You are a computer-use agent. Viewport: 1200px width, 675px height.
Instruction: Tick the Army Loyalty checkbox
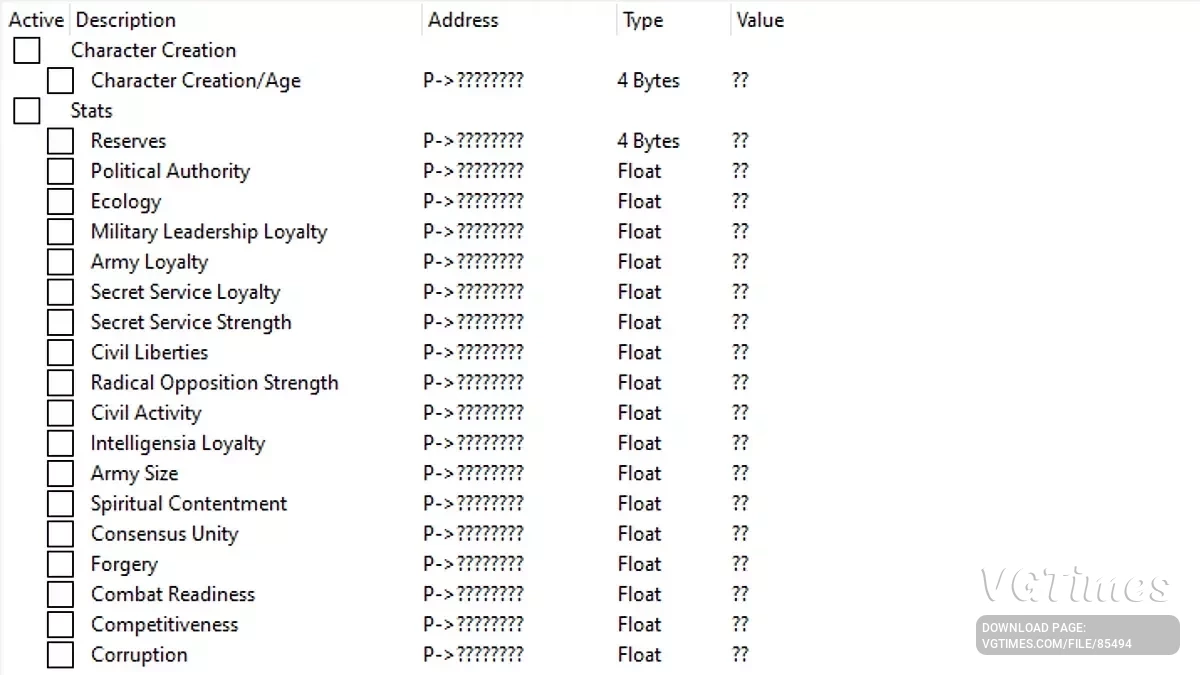pyautogui.click(x=60, y=262)
